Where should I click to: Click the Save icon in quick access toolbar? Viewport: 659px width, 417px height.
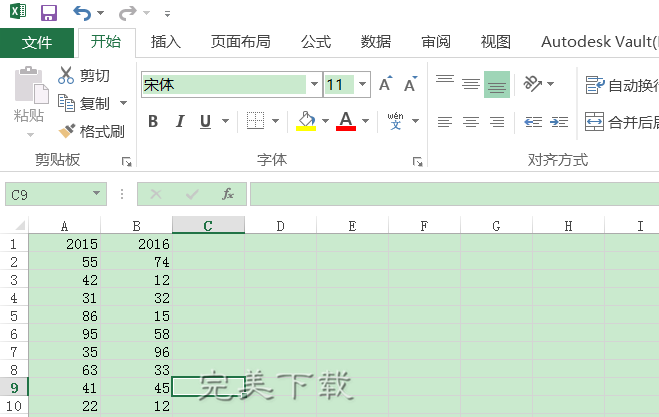49,13
